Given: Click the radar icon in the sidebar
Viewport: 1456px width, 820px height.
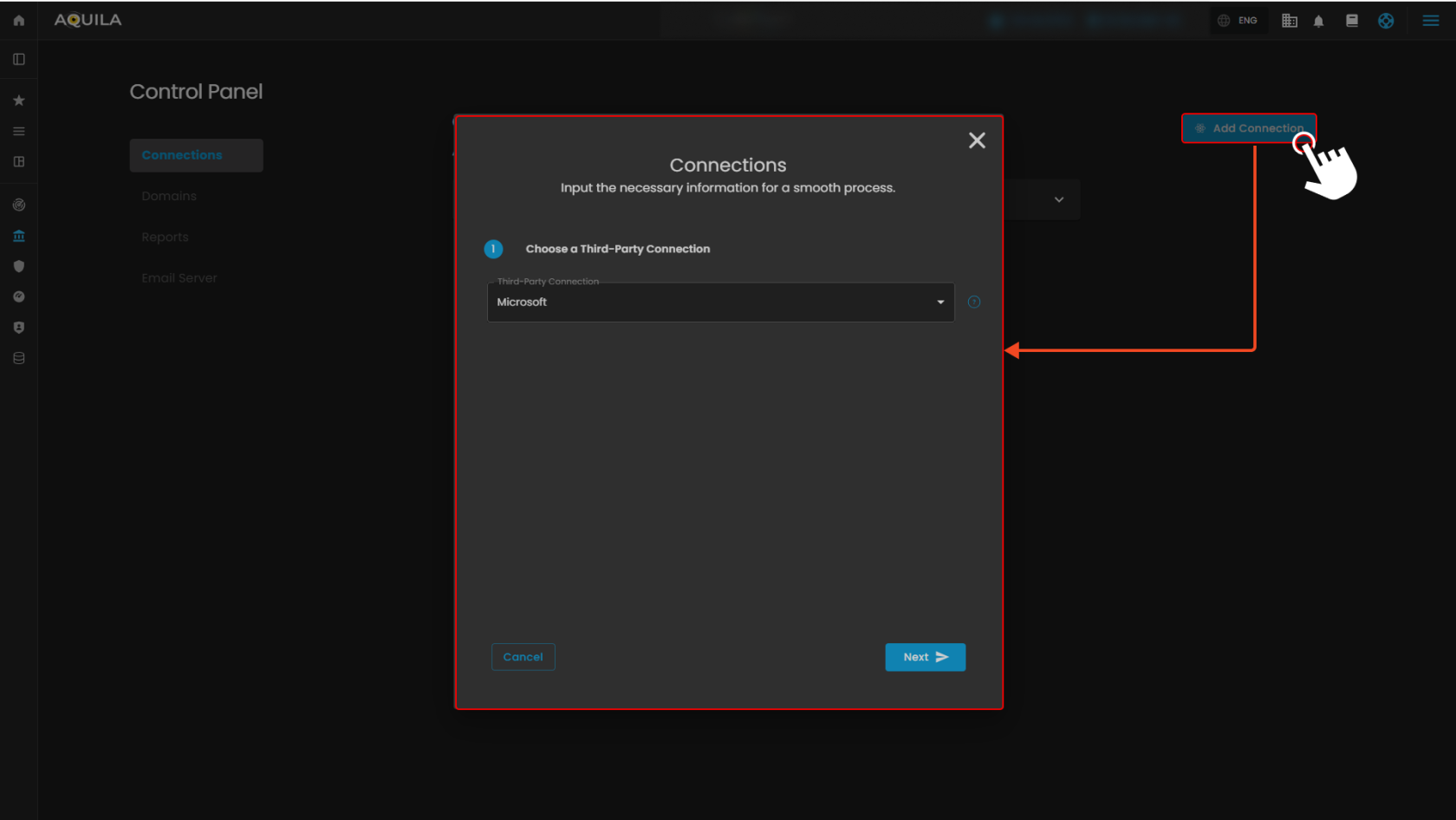Looking at the screenshot, I should click(x=19, y=205).
